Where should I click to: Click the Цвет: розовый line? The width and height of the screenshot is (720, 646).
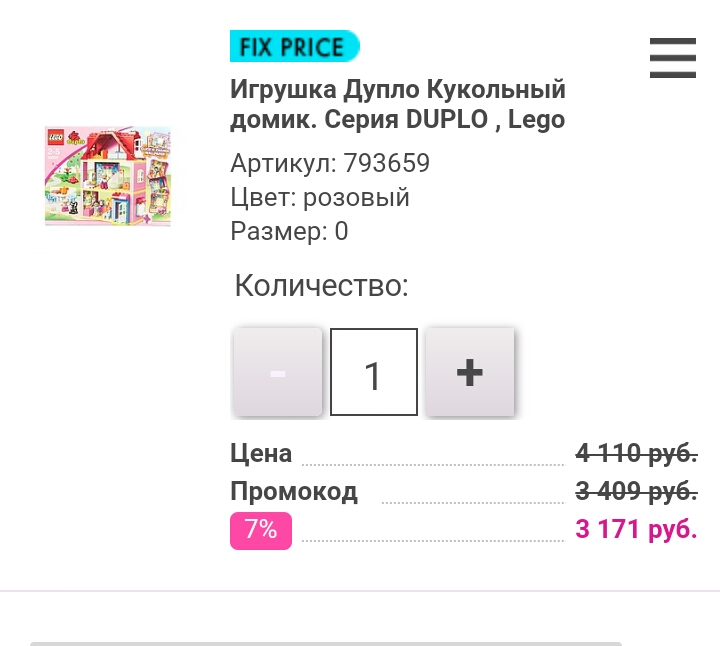click(320, 197)
